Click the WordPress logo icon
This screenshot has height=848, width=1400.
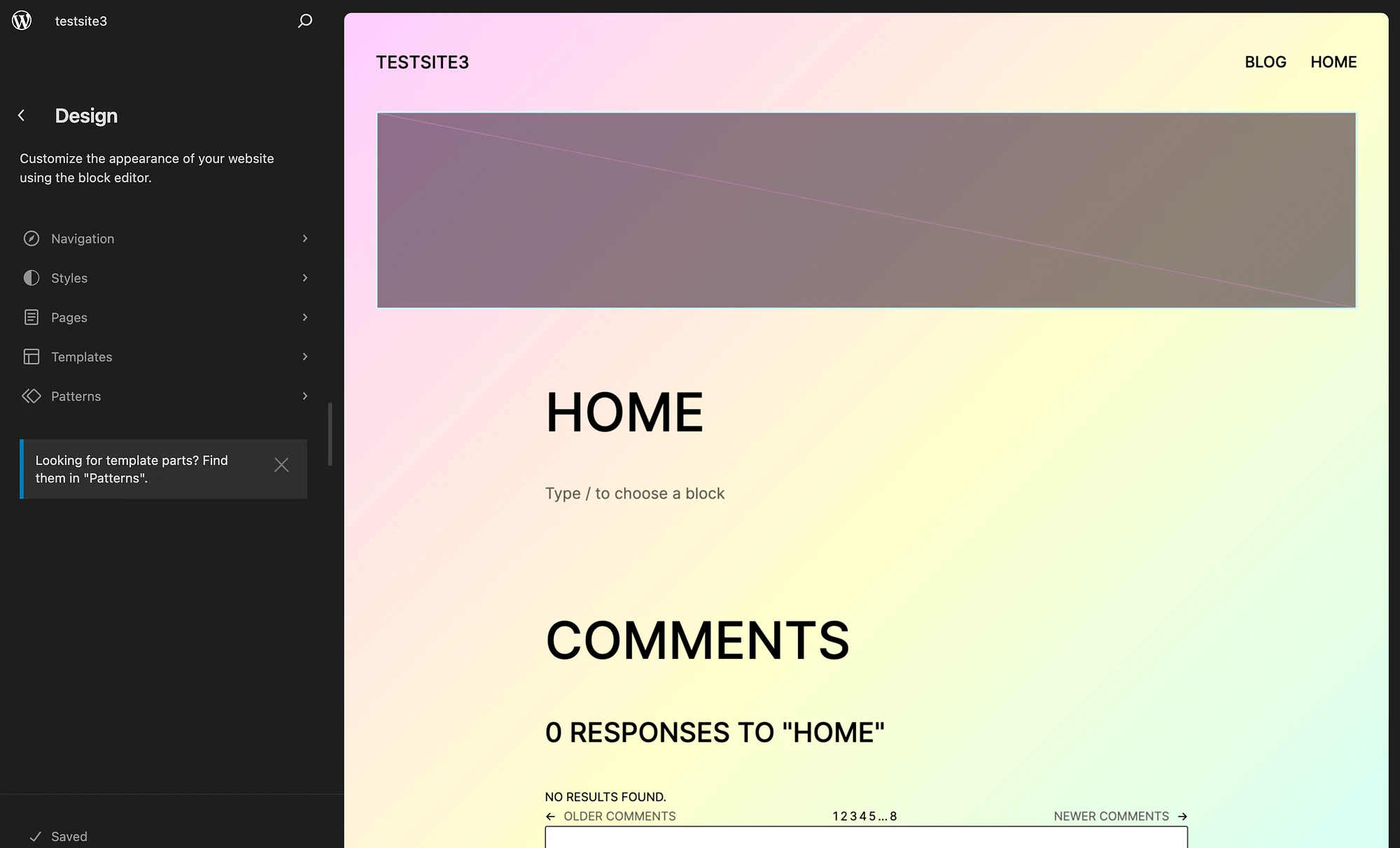[21, 20]
